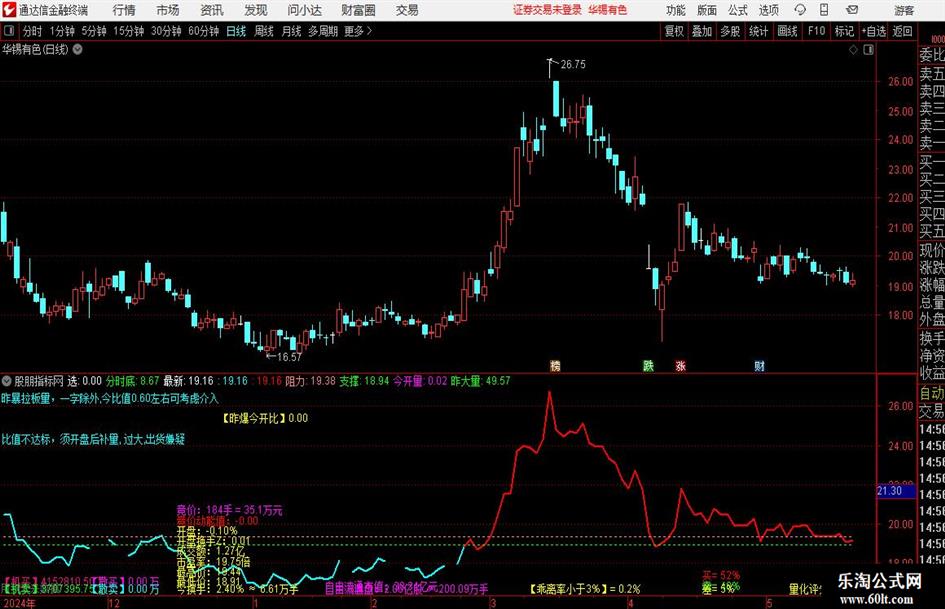Switch to 周线 weekly period tab
Image resolution: width=945 pixels, height=609 pixels.
tap(263, 31)
